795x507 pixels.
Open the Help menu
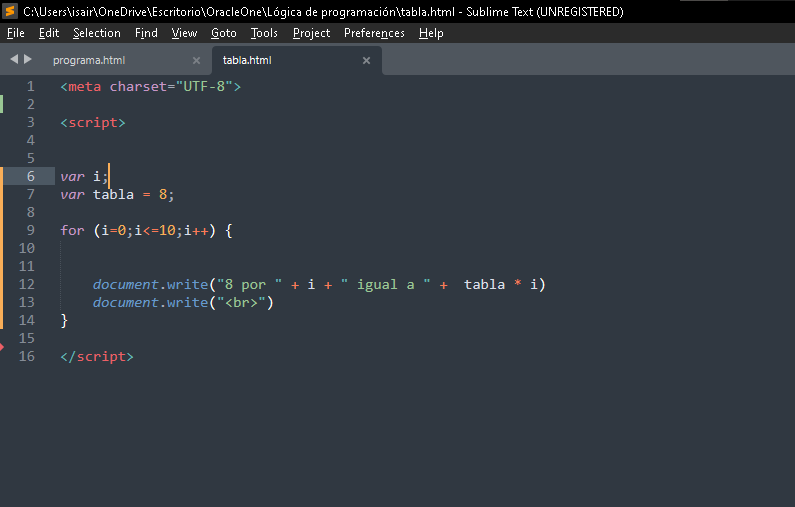coord(431,33)
